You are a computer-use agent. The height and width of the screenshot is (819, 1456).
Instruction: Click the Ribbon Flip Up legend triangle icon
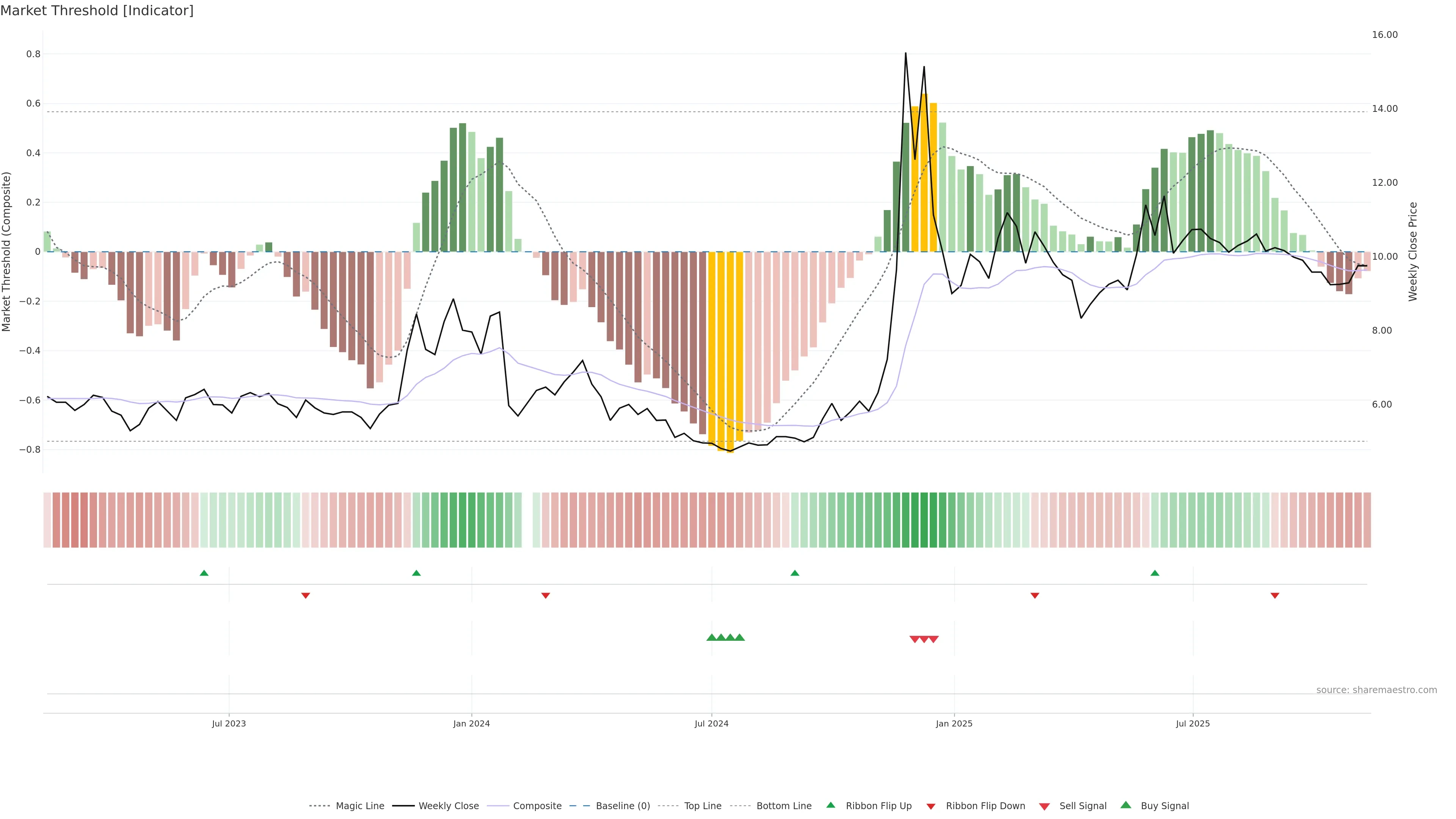click(830, 805)
